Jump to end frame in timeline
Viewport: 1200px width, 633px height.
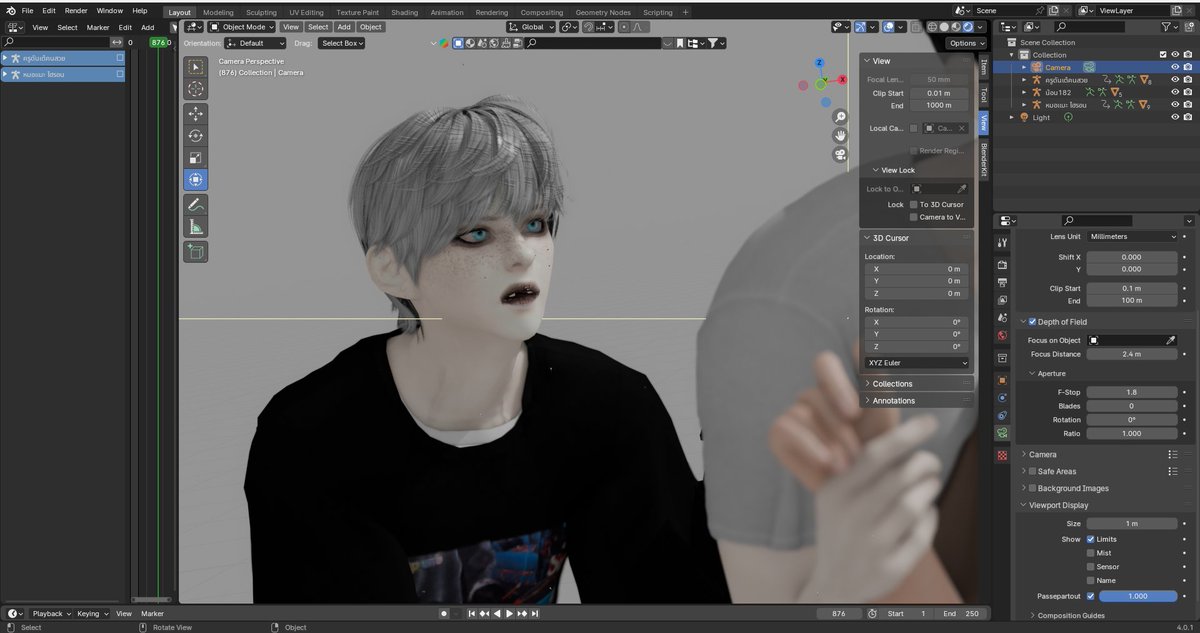tap(535, 613)
